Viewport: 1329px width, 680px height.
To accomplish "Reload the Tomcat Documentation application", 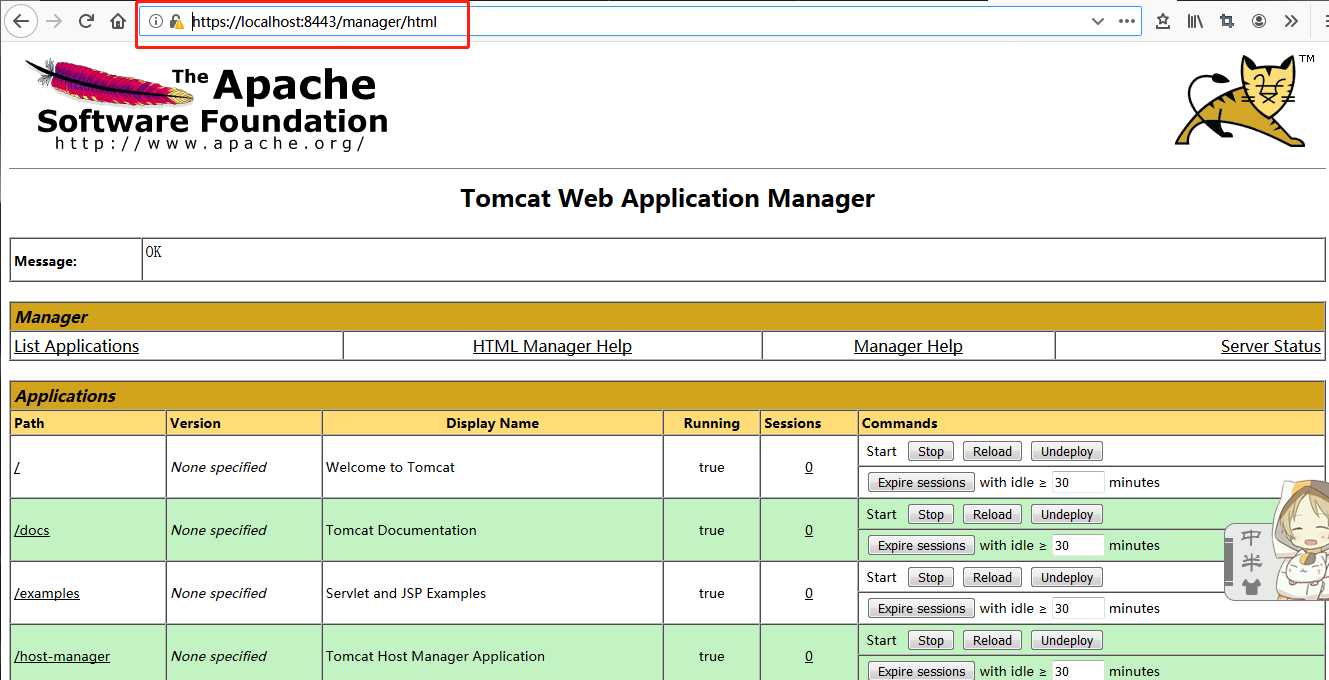I will coord(993,515).
